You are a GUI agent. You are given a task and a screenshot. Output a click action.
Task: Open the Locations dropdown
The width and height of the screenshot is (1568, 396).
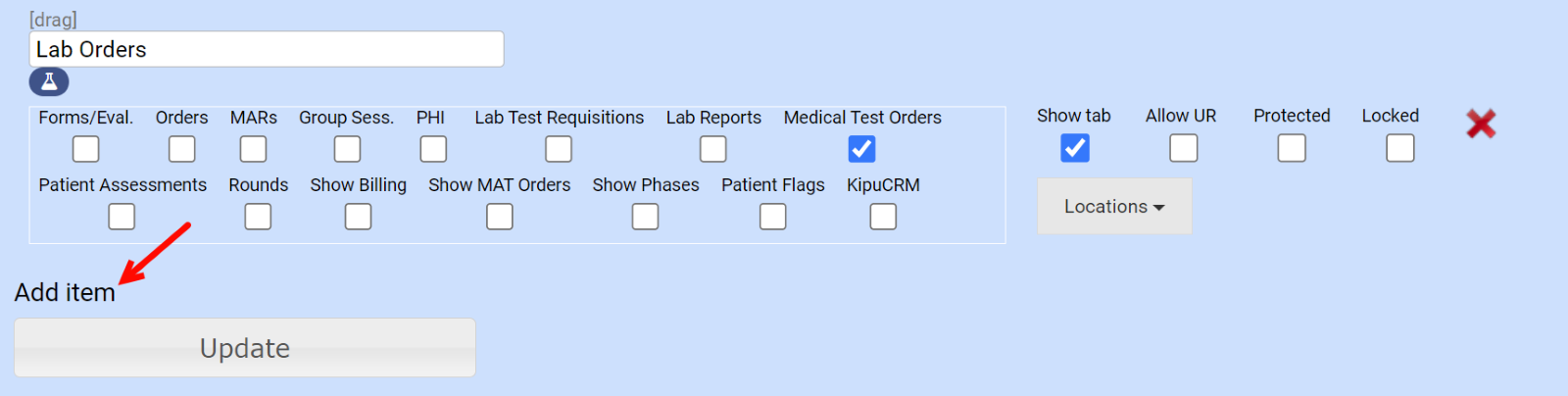point(1114,207)
